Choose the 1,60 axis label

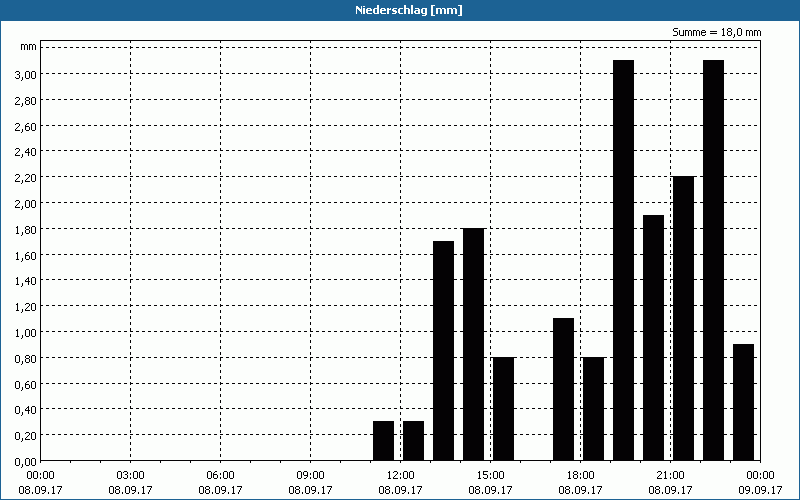tap(26, 255)
